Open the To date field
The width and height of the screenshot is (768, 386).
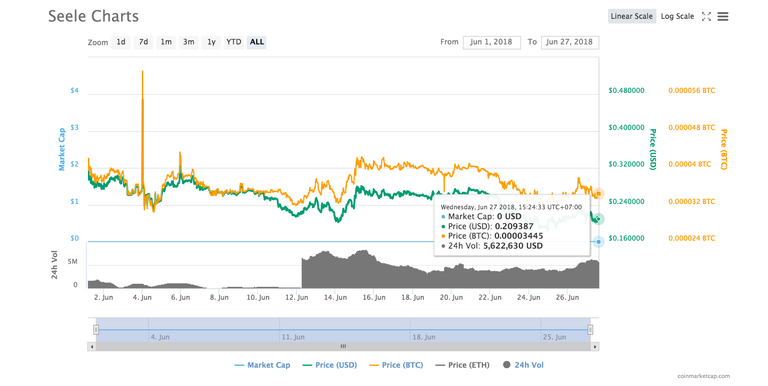click(570, 42)
